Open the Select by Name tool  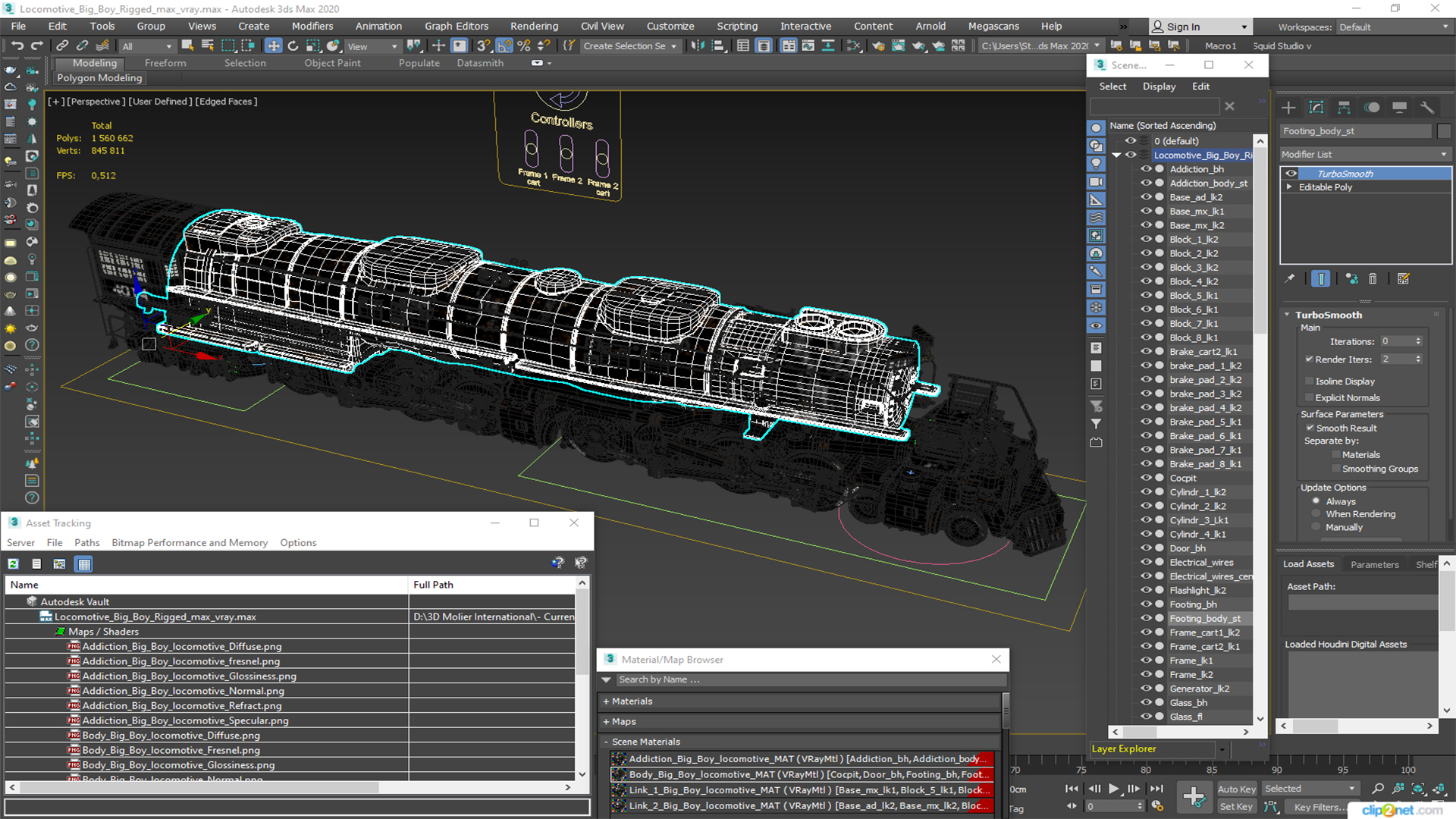(x=208, y=46)
